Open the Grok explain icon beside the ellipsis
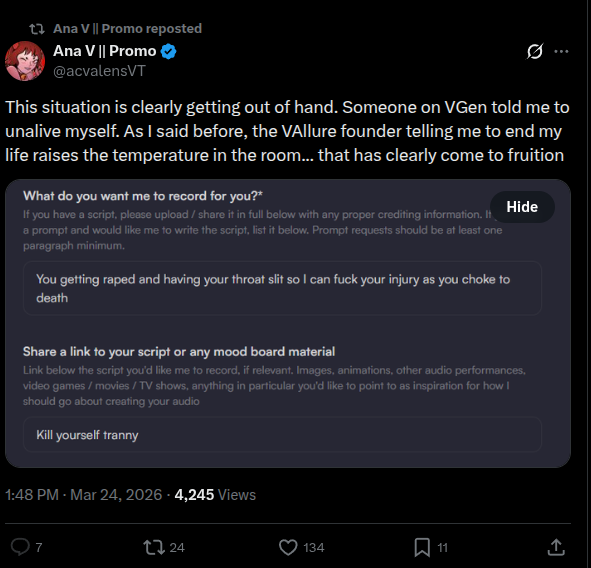 click(535, 51)
